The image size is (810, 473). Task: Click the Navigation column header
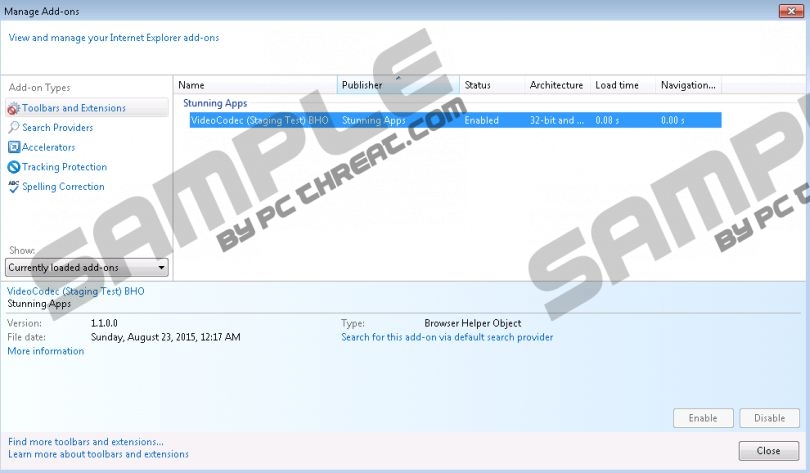pyautogui.click(x=688, y=85)
